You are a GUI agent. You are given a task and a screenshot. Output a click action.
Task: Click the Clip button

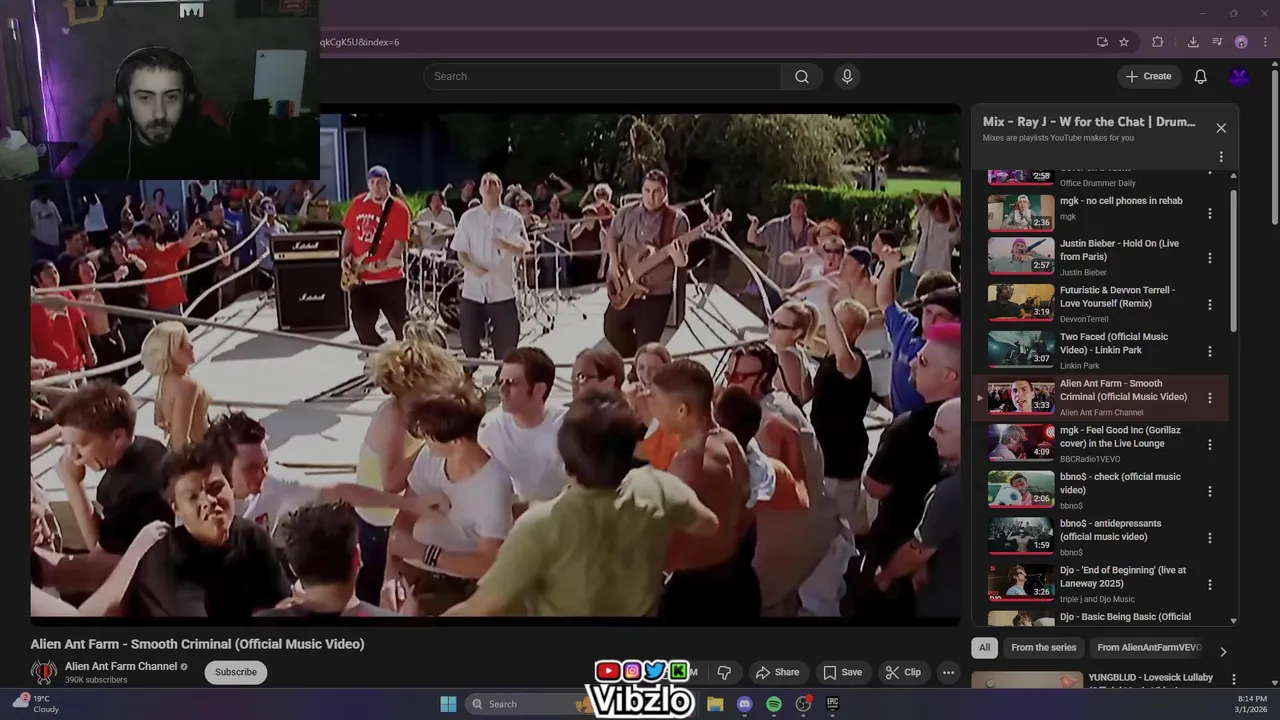click(x=903, y=672)
